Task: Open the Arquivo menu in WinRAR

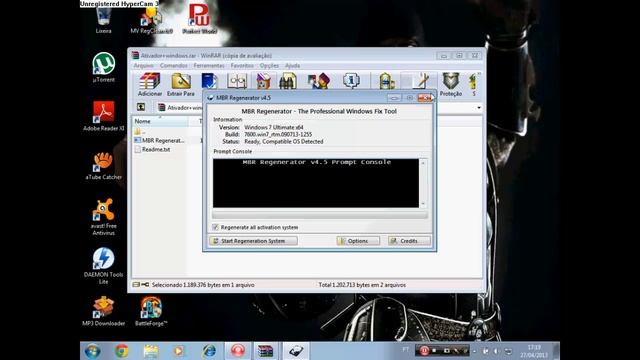Action: 144,65
